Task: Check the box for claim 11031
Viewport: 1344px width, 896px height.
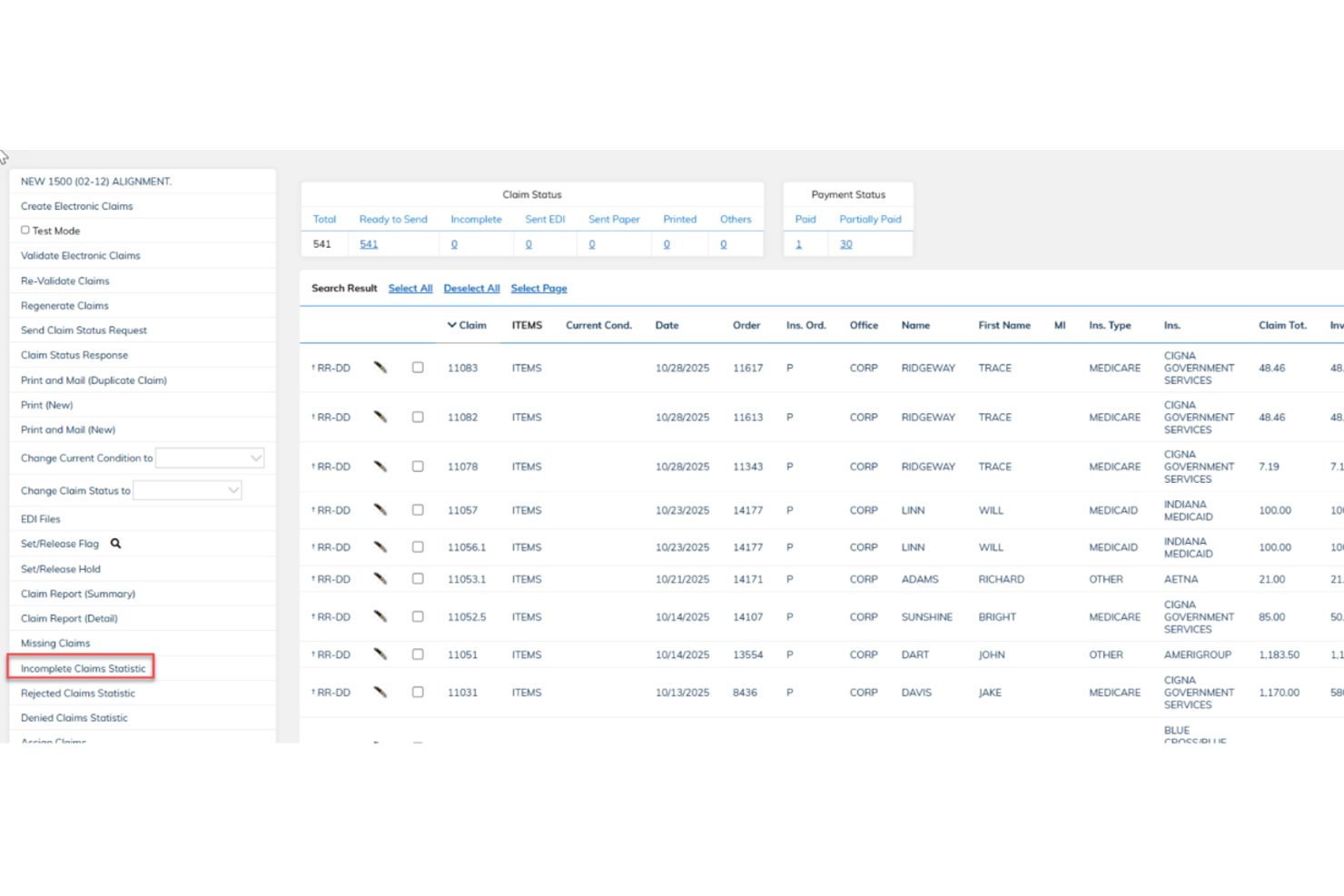Action: coord(418,692)
